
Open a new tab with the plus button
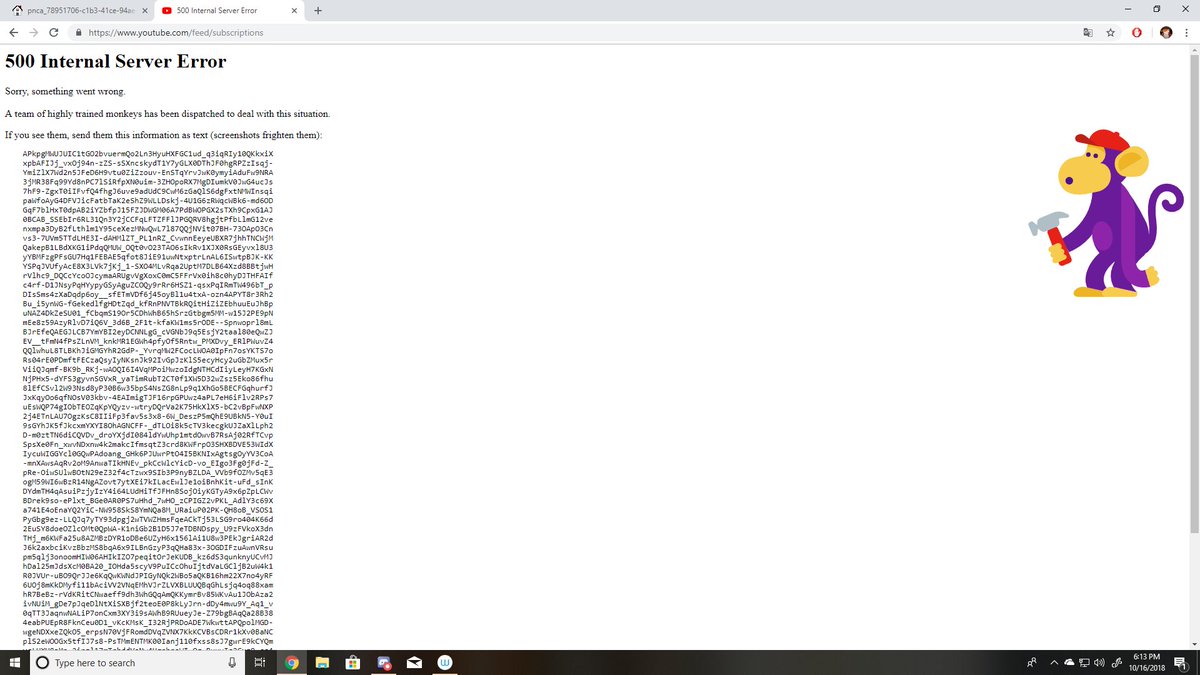click(x=318, y=10)
